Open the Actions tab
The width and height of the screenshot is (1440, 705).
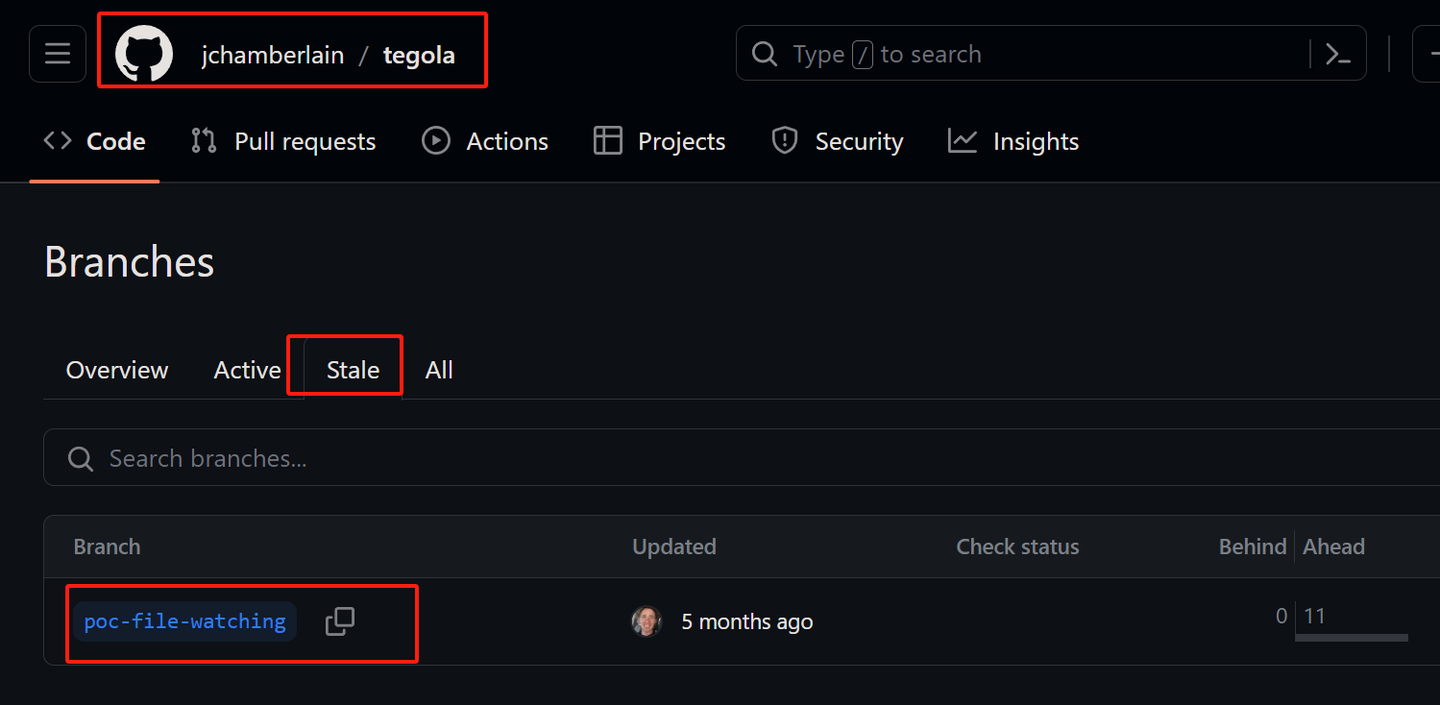click(x=485, y=142)
